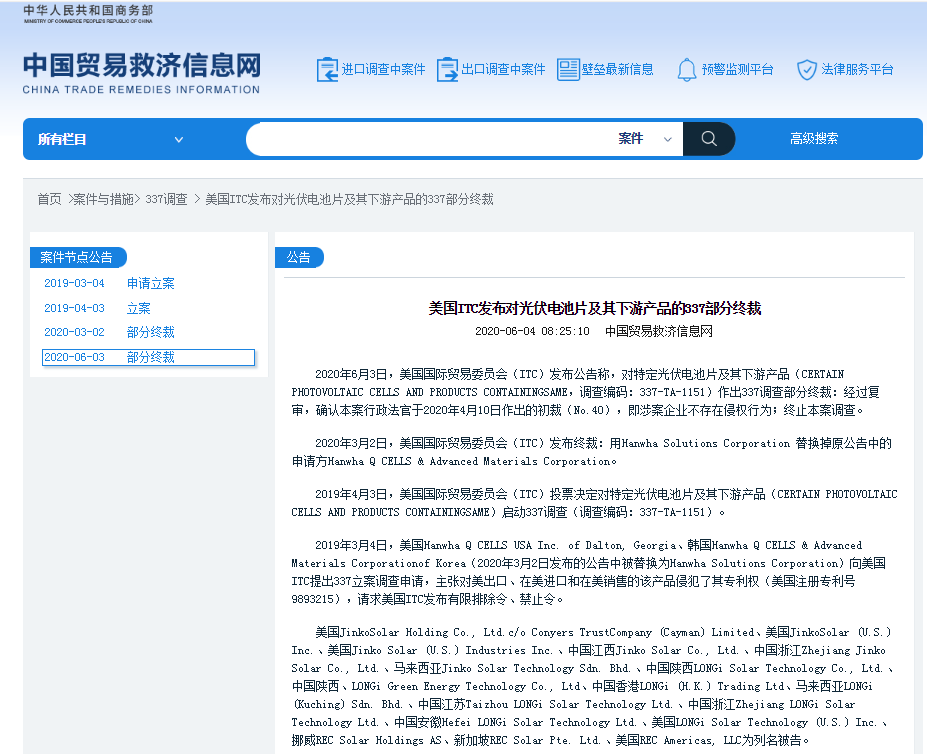This screenshot has height=754, width=927.
Task: Visit 法律服务平台 link
Action: (857, 70)
